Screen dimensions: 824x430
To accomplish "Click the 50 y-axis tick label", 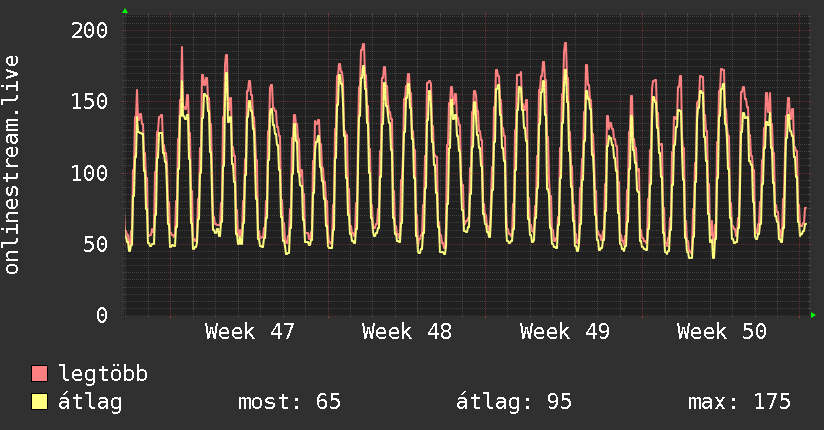I will tap(96, 244).
